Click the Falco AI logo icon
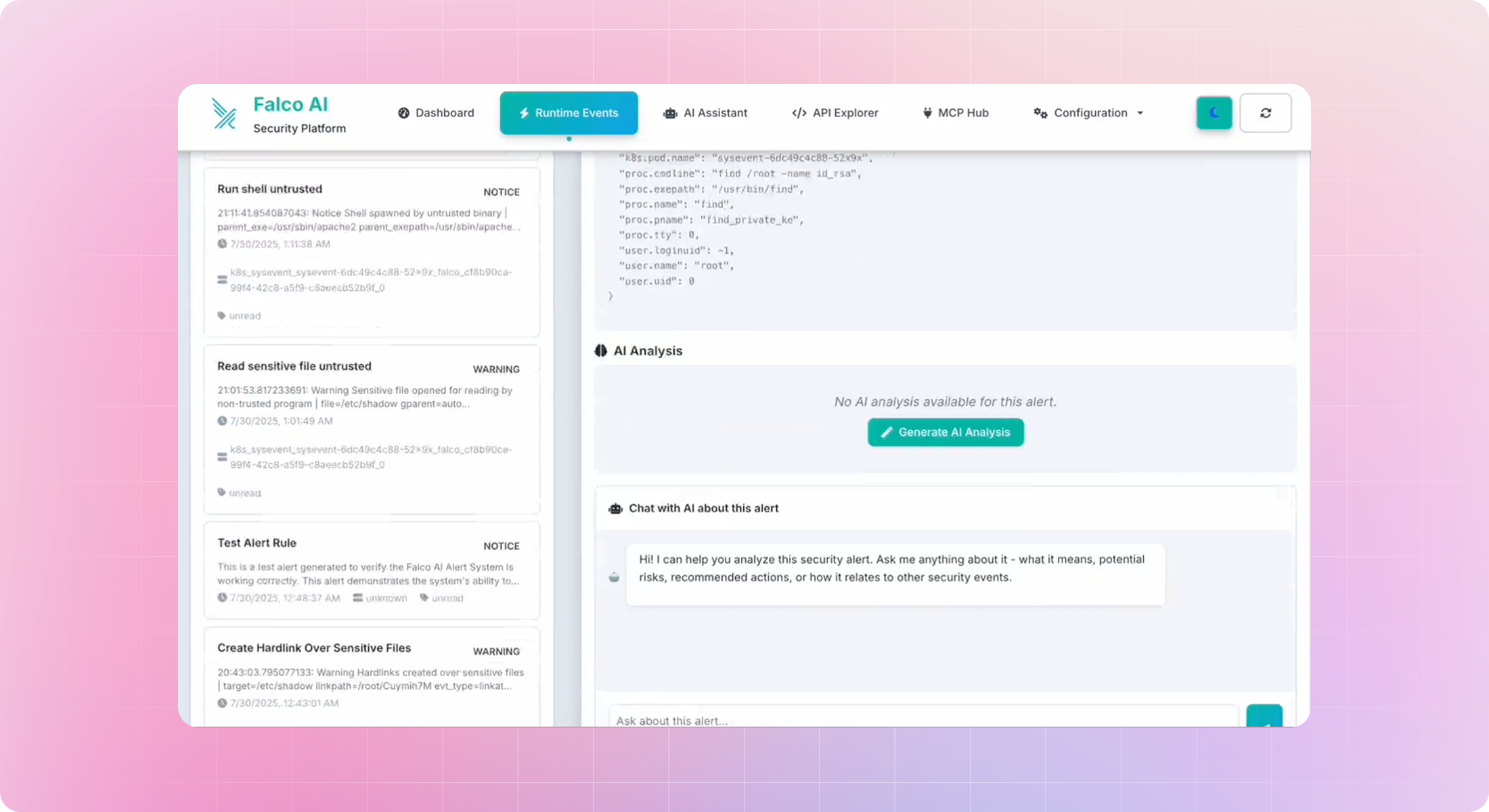This screenshot has height=812, width=1489. (x=224, y=113)
